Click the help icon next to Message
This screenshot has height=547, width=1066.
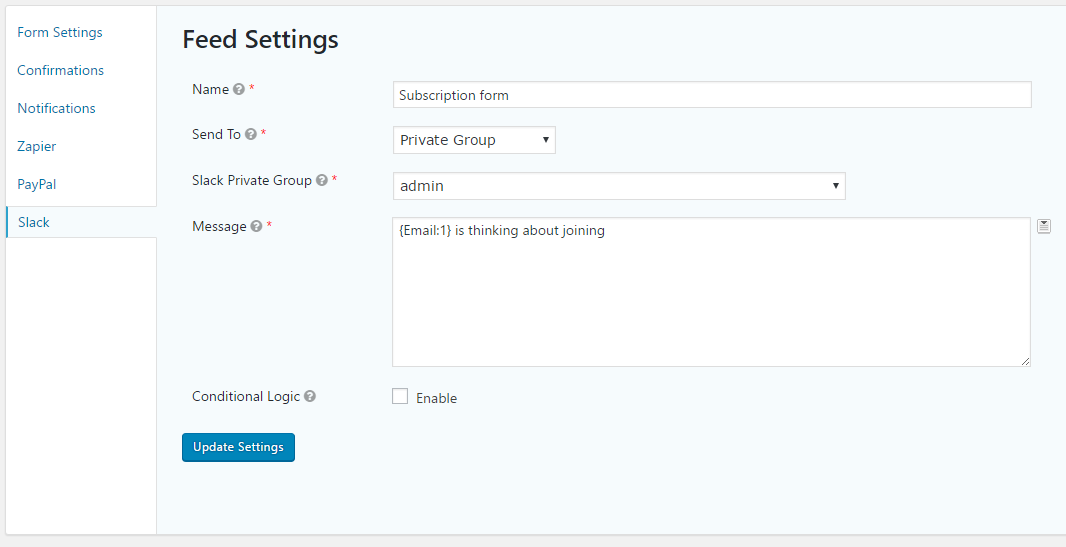(256, 226)
